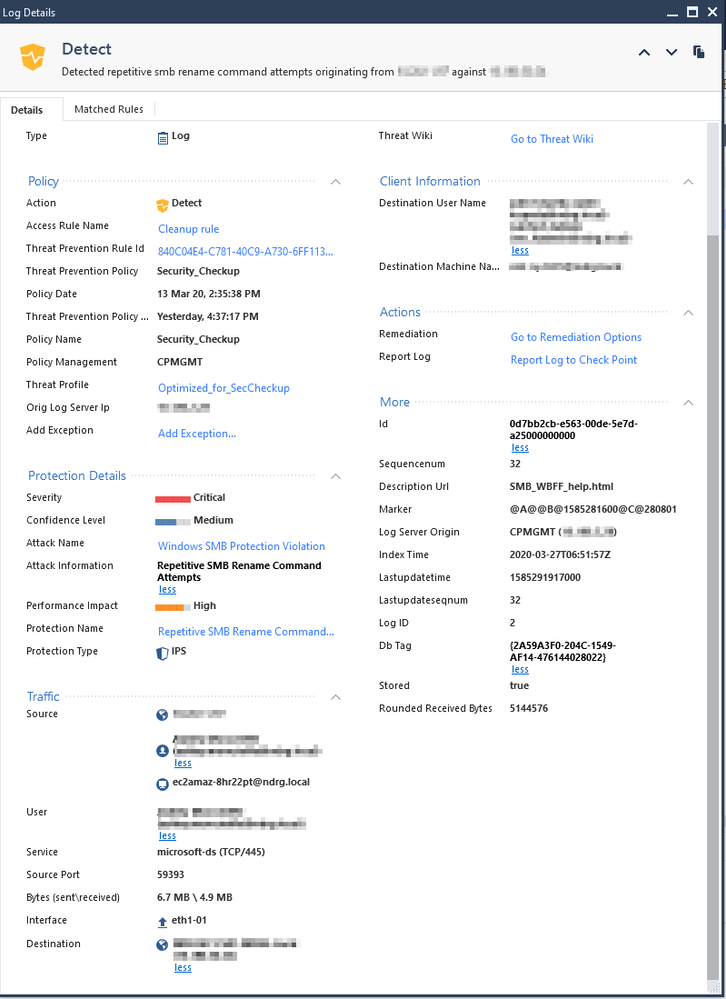
Task: Click the globe icon in the Source row
Action: pos(162,715)
